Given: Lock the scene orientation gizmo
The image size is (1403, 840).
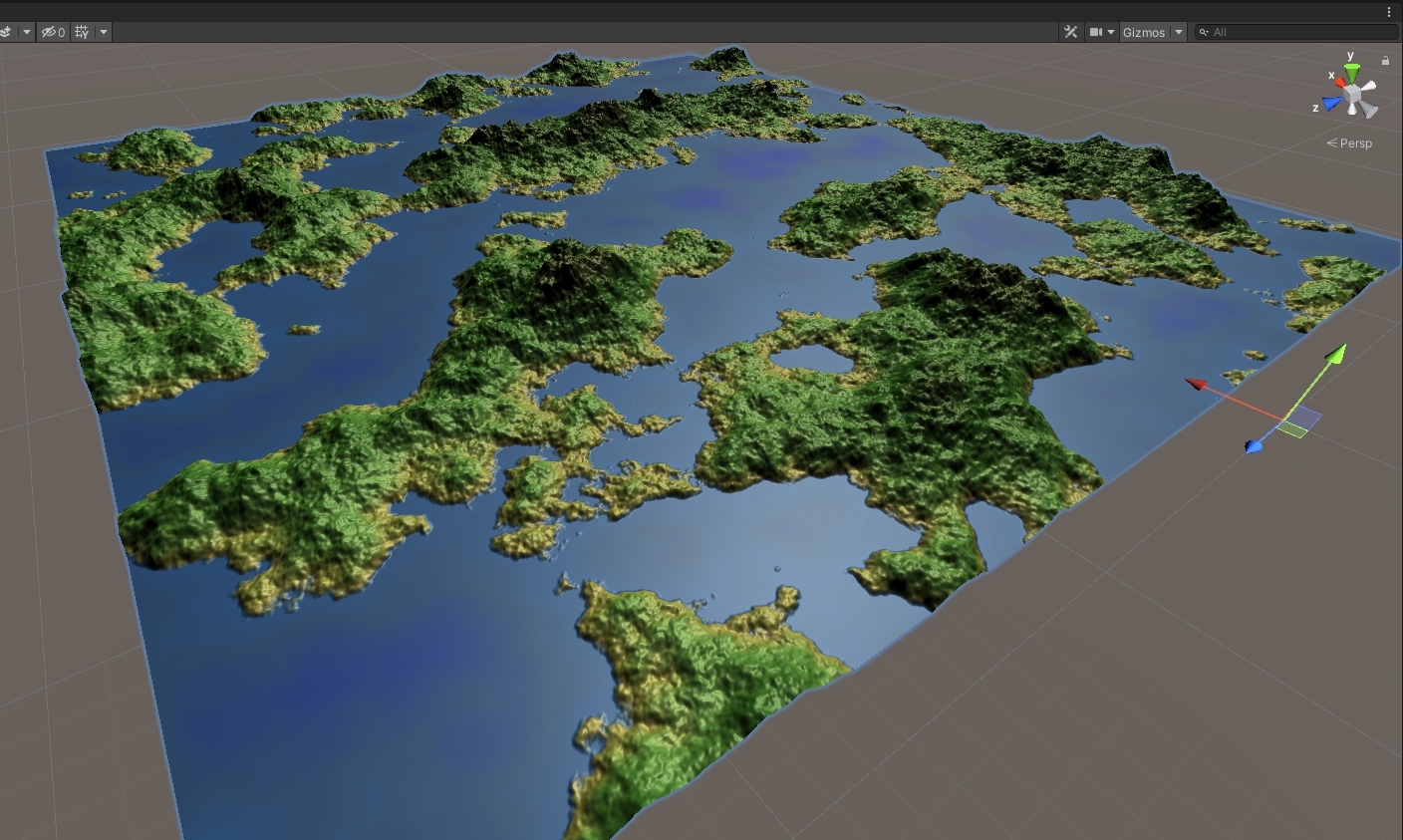Looking at the screenshot, I should (x=1385, y=61).
